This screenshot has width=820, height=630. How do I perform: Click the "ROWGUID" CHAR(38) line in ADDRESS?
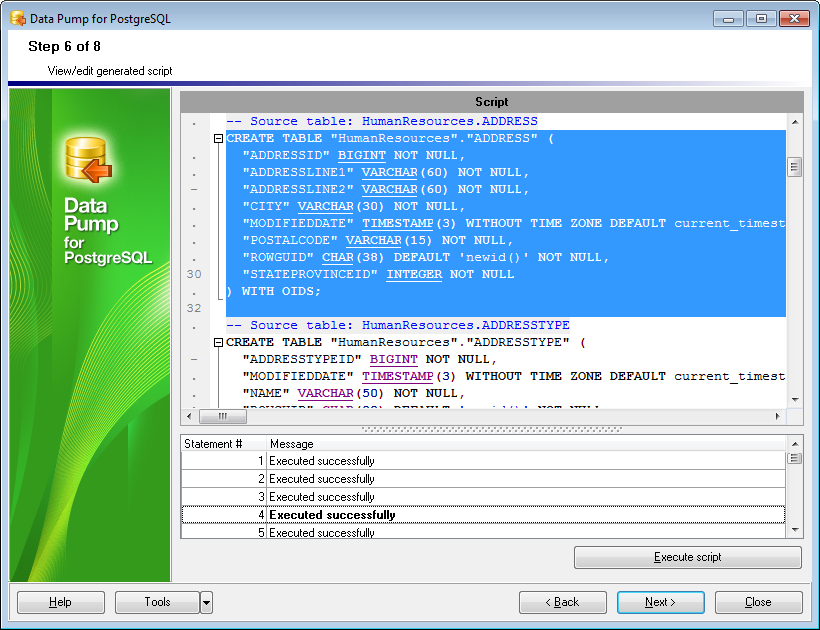[x=426, y=257]
